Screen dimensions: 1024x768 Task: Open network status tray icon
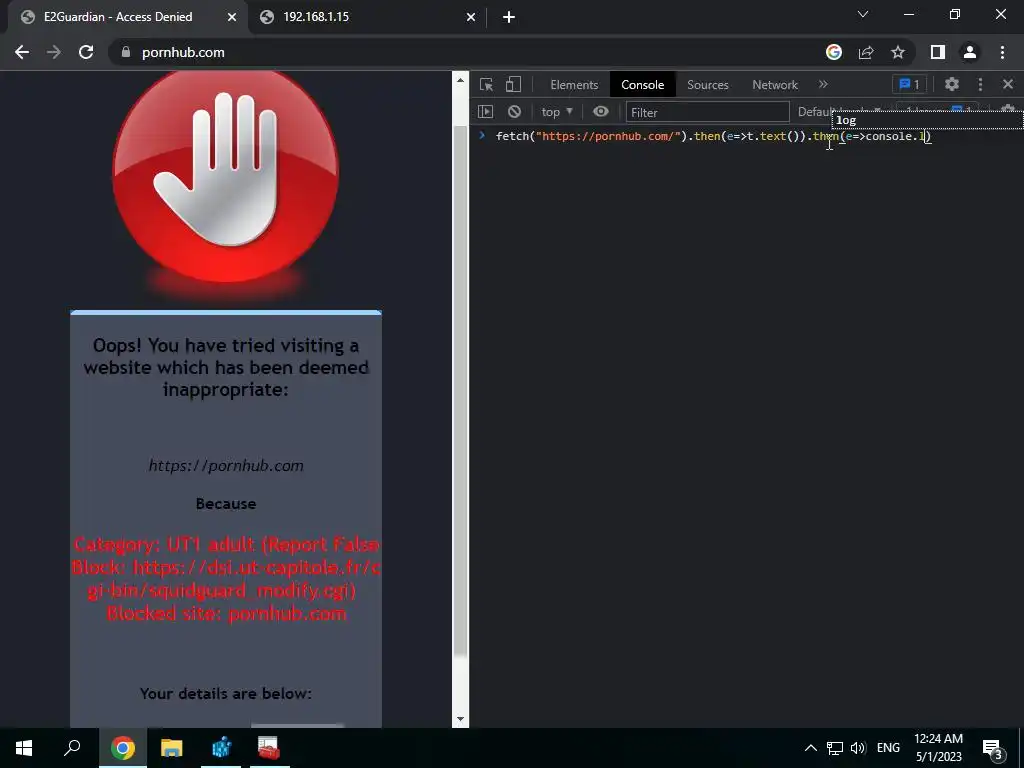tap(835, 748)
